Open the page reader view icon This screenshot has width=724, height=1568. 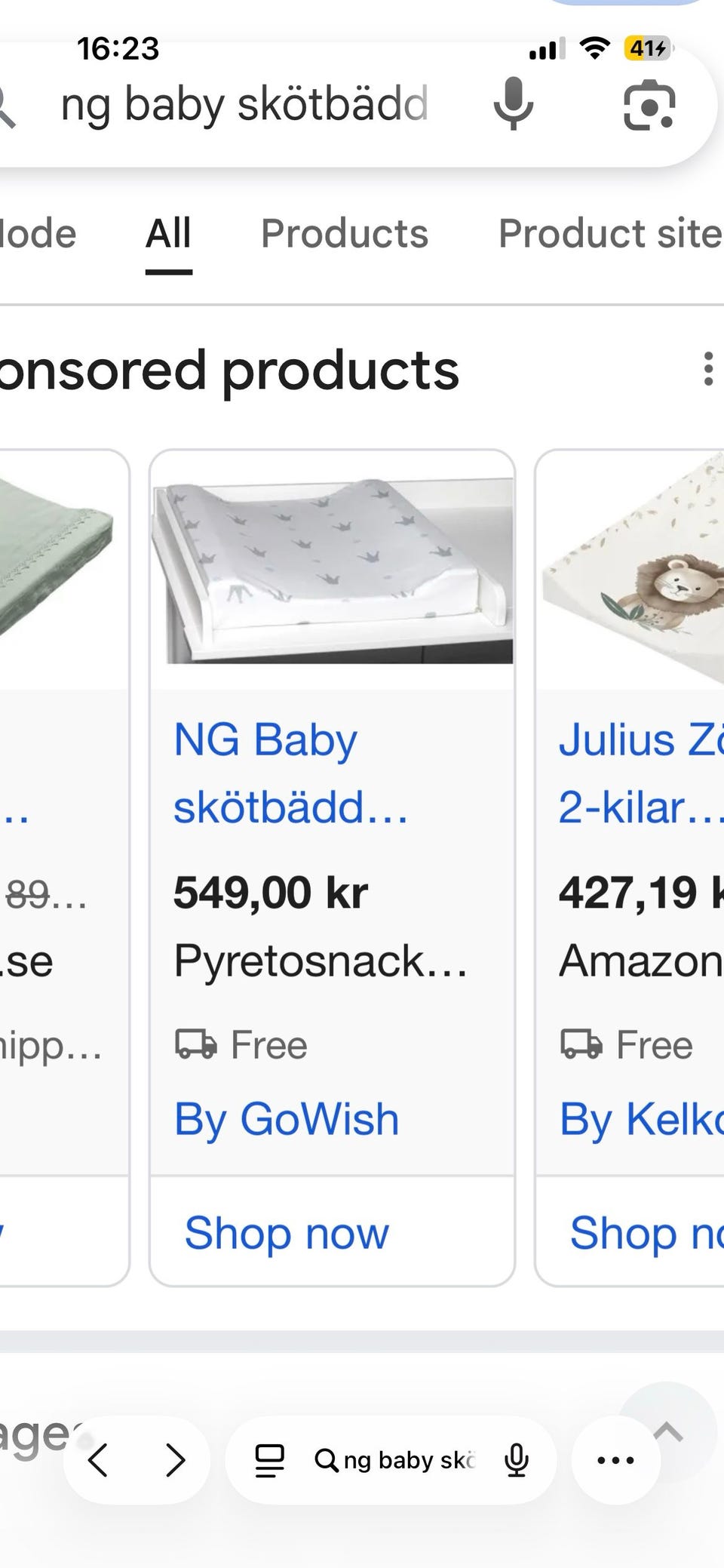pos(269,1460)
